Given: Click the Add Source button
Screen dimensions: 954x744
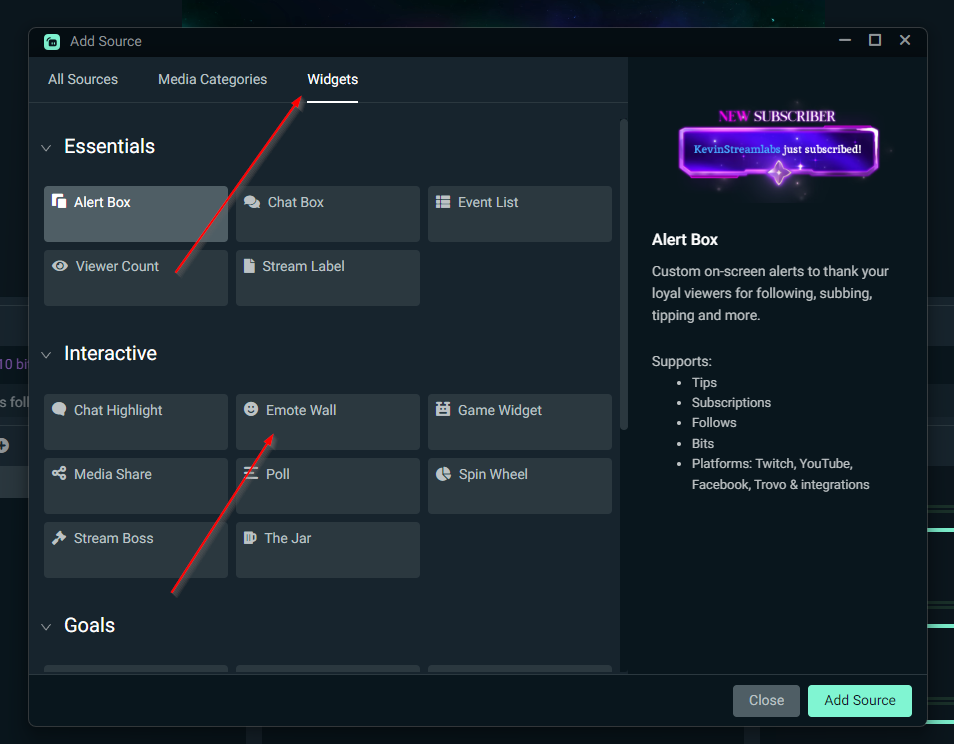Looking at the screenshot, I should tap(859, 701).
